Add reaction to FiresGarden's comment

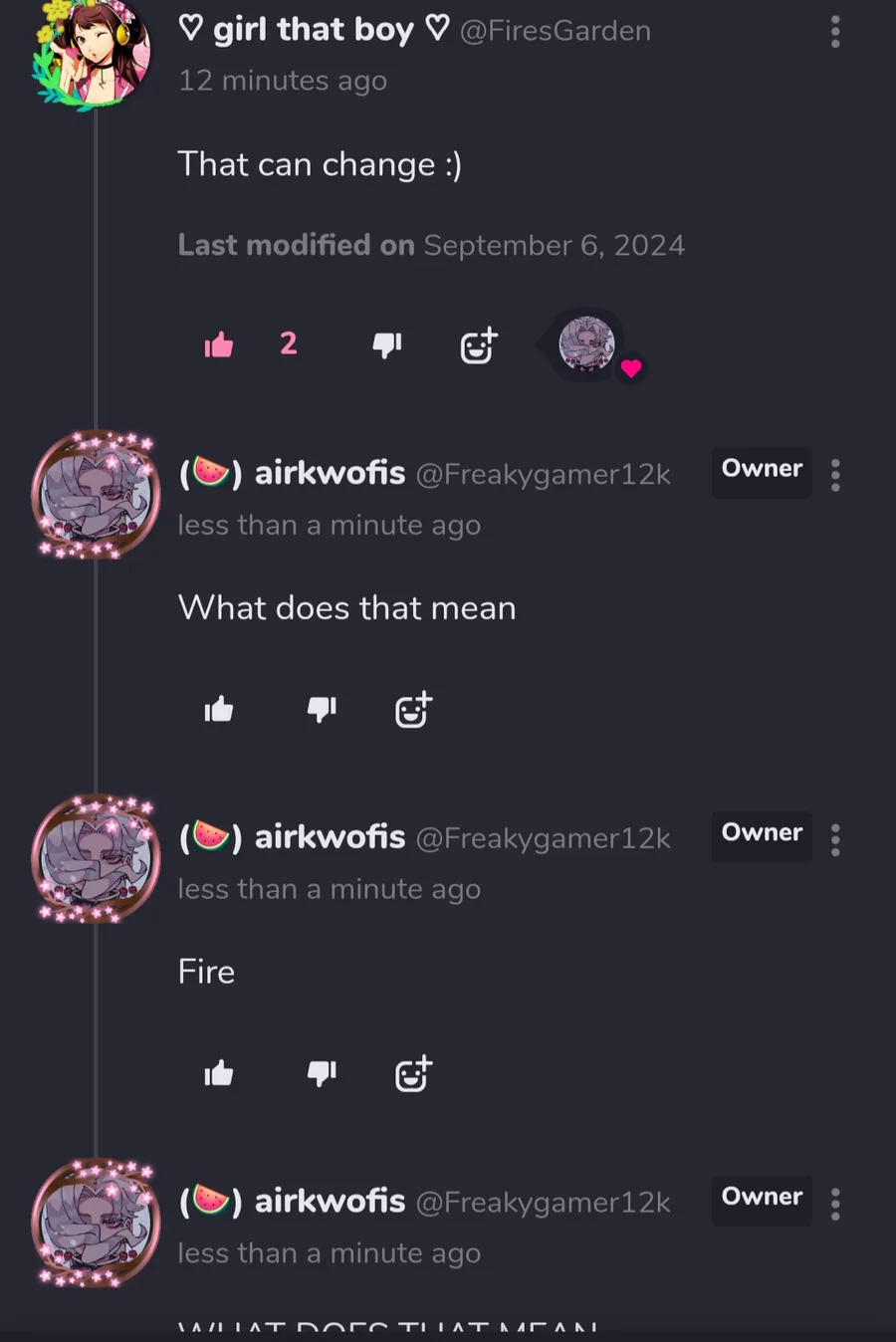[478, 344]
